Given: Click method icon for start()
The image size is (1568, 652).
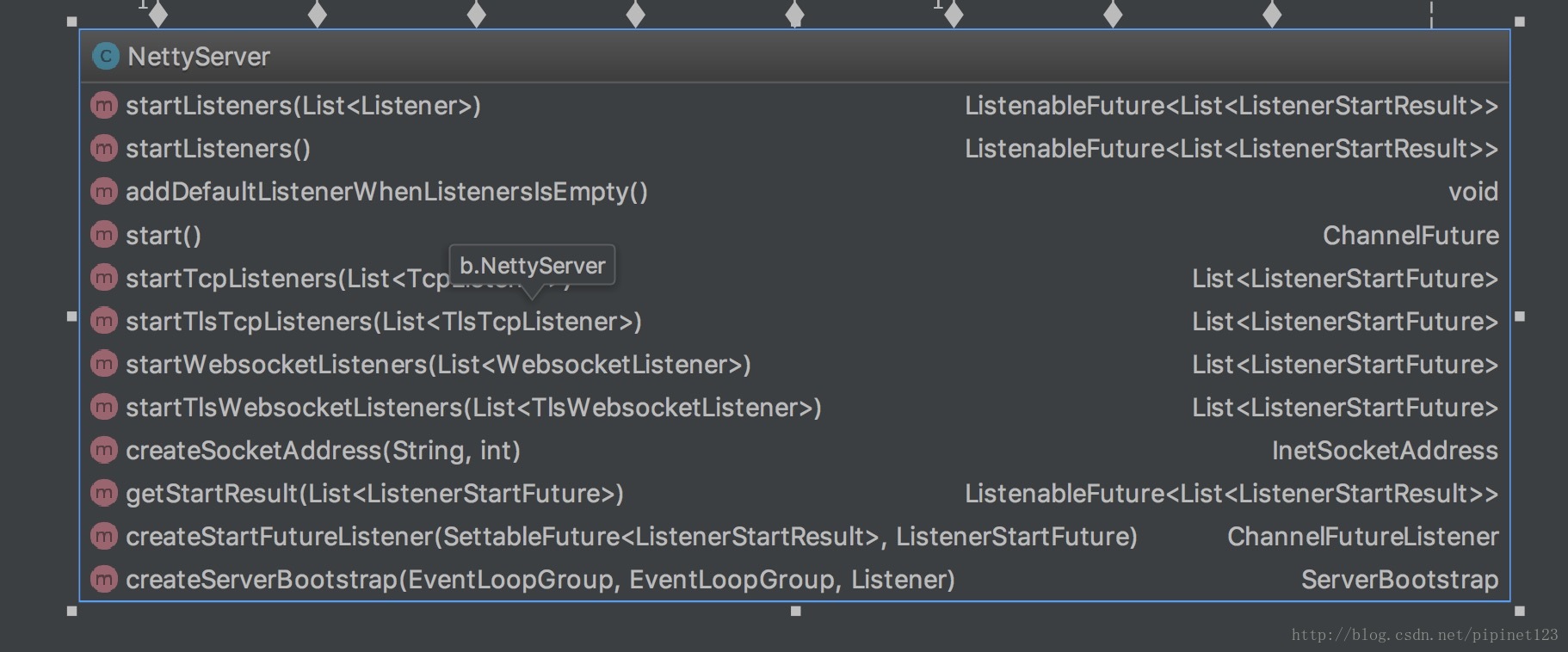Looking at the screenshot, I should [x=104, y=235].
